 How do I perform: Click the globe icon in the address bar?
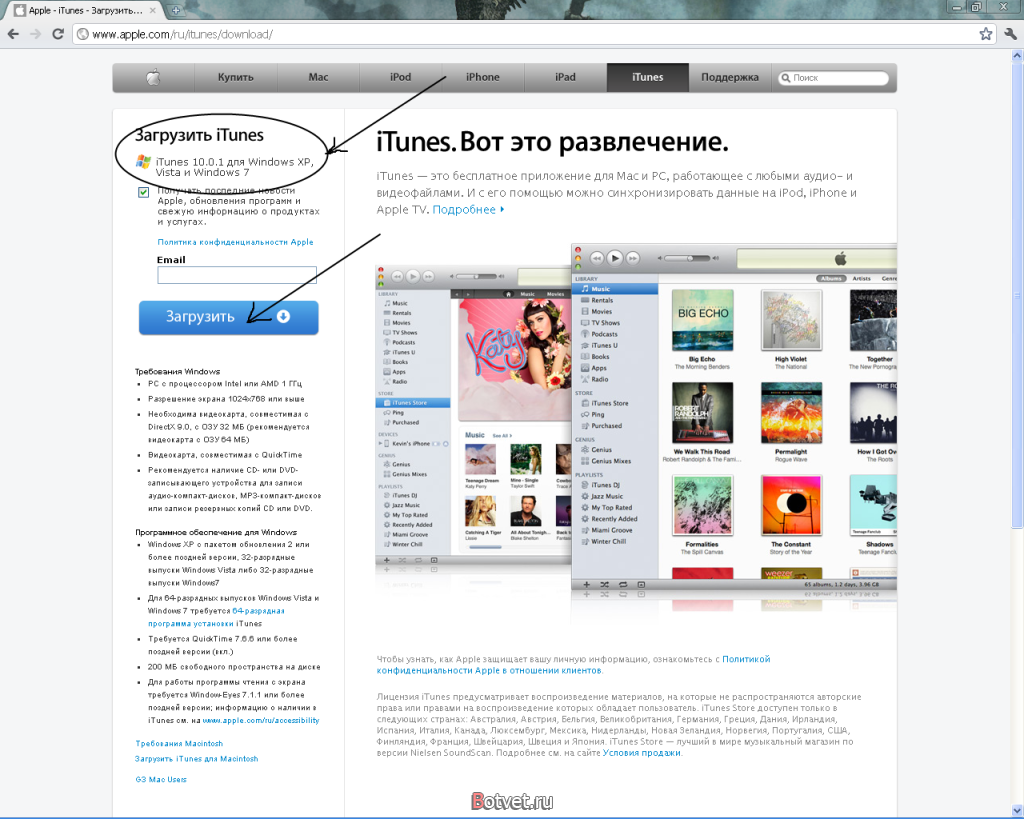click(83, 34)
